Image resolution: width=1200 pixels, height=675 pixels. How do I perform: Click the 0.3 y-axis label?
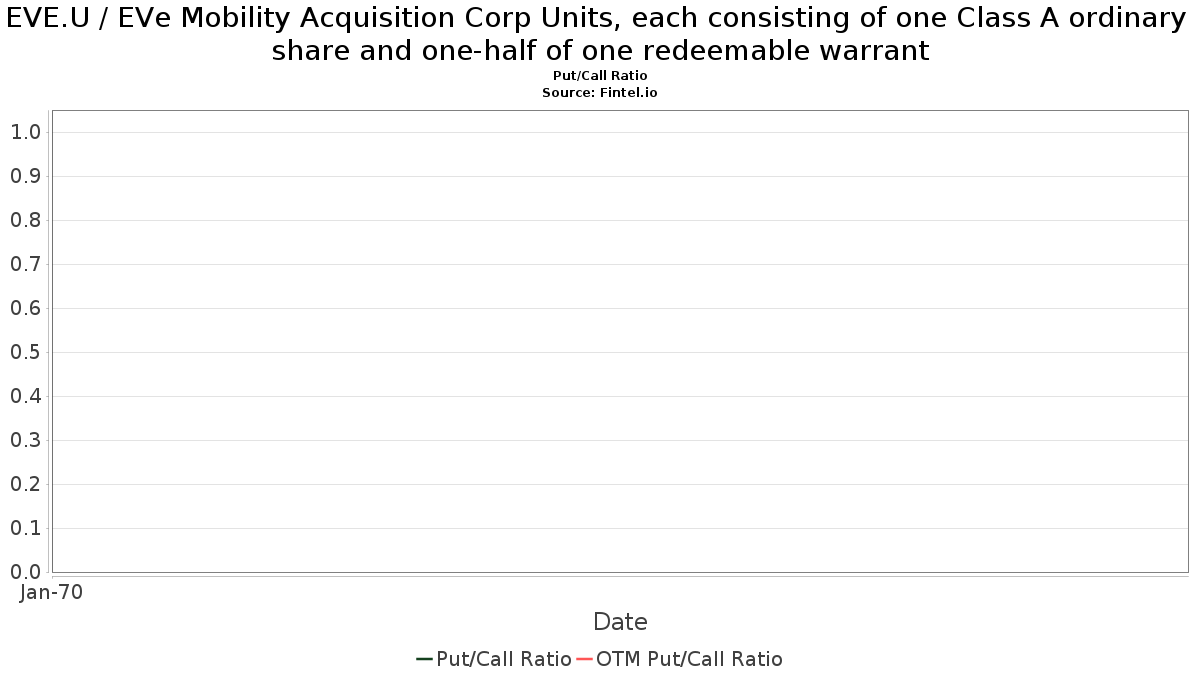click(x=25, y=440)
